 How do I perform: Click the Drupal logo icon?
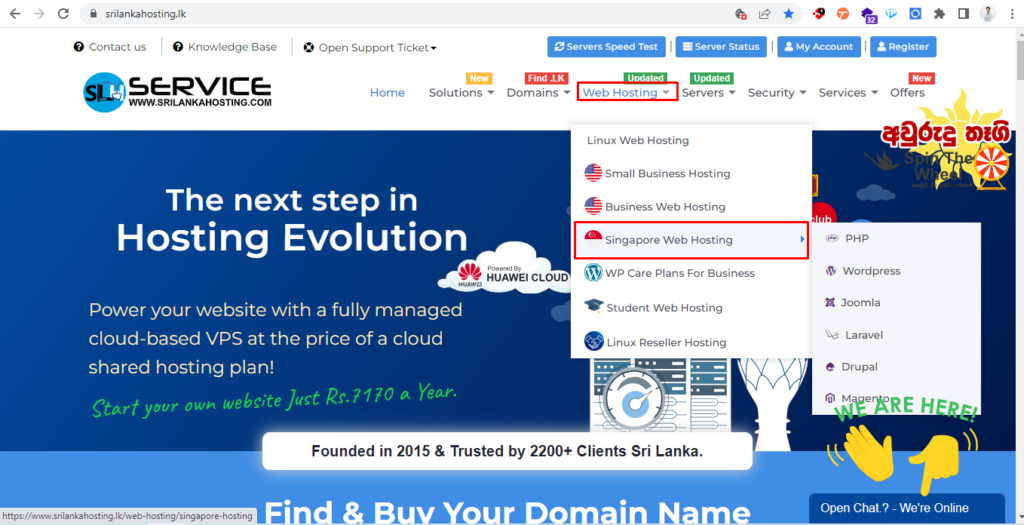[830, 367]
